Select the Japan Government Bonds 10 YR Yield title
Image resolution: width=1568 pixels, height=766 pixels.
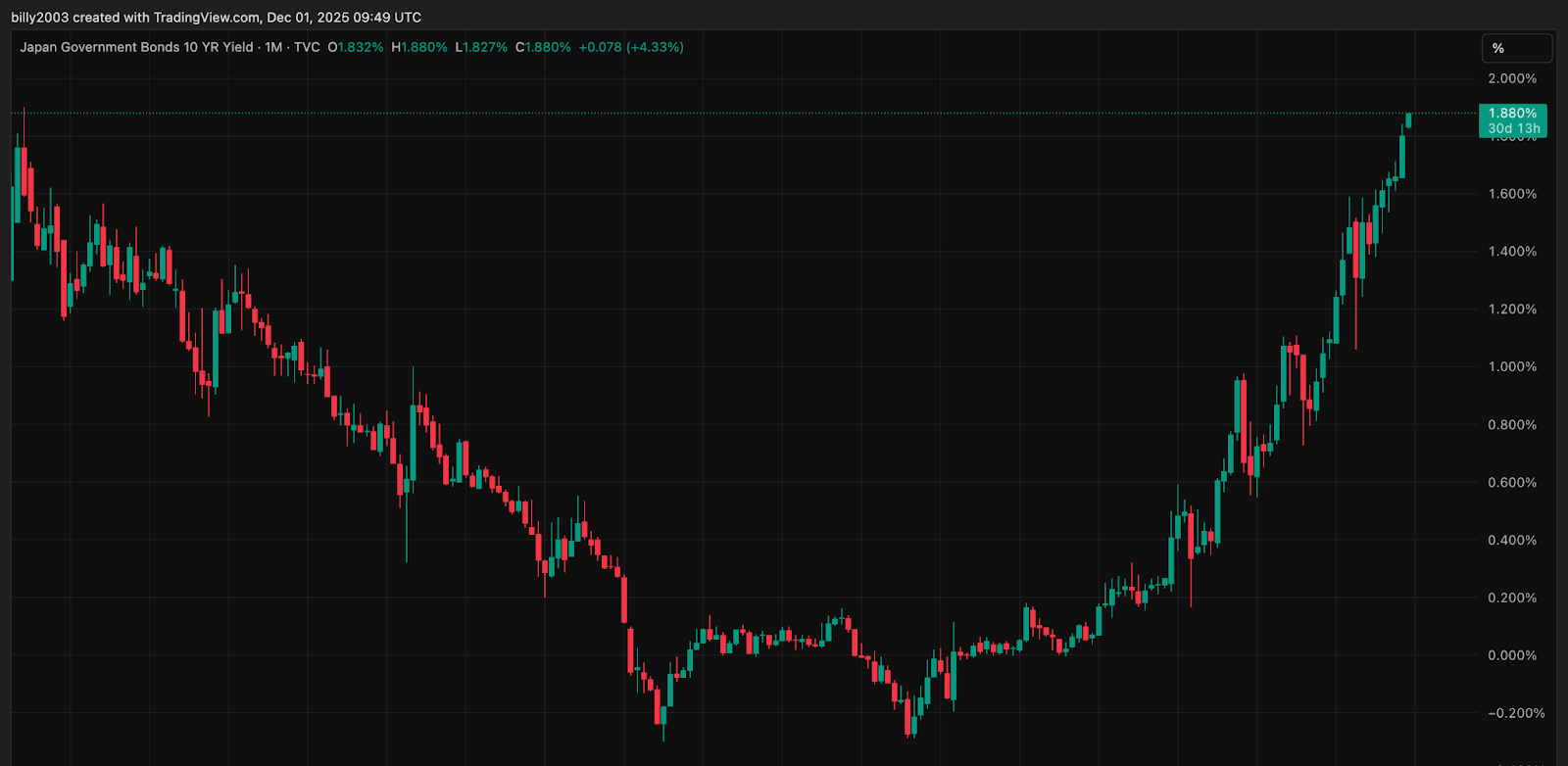[136, 47]
